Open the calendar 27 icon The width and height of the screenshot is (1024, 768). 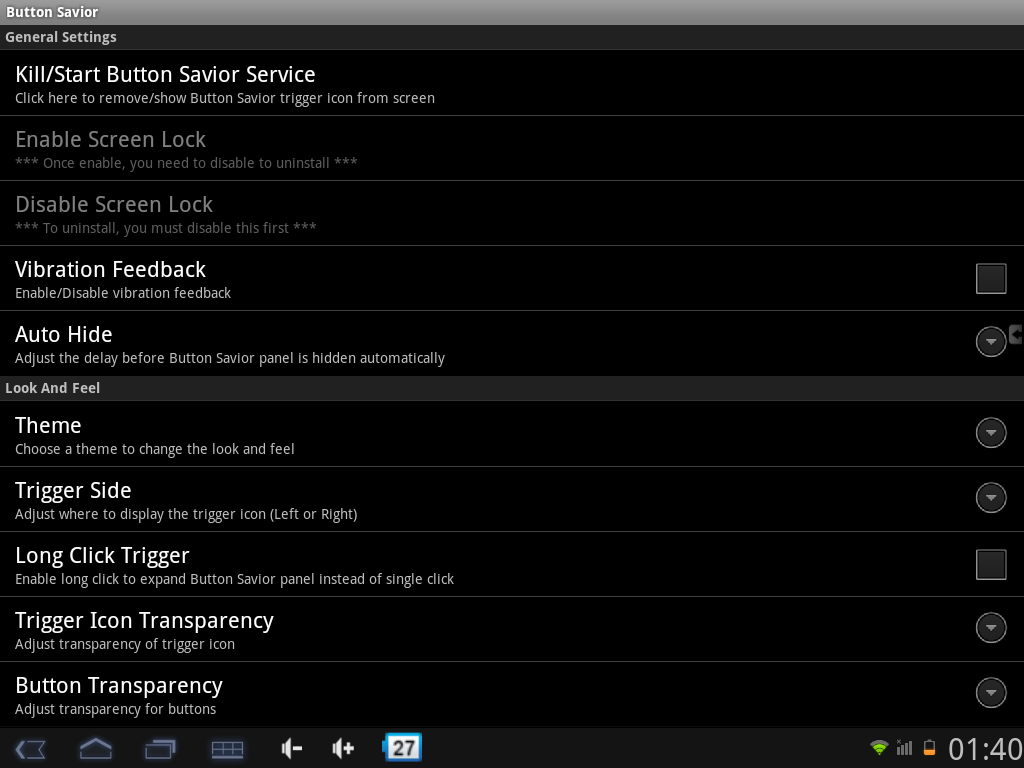tap(402, 747)
